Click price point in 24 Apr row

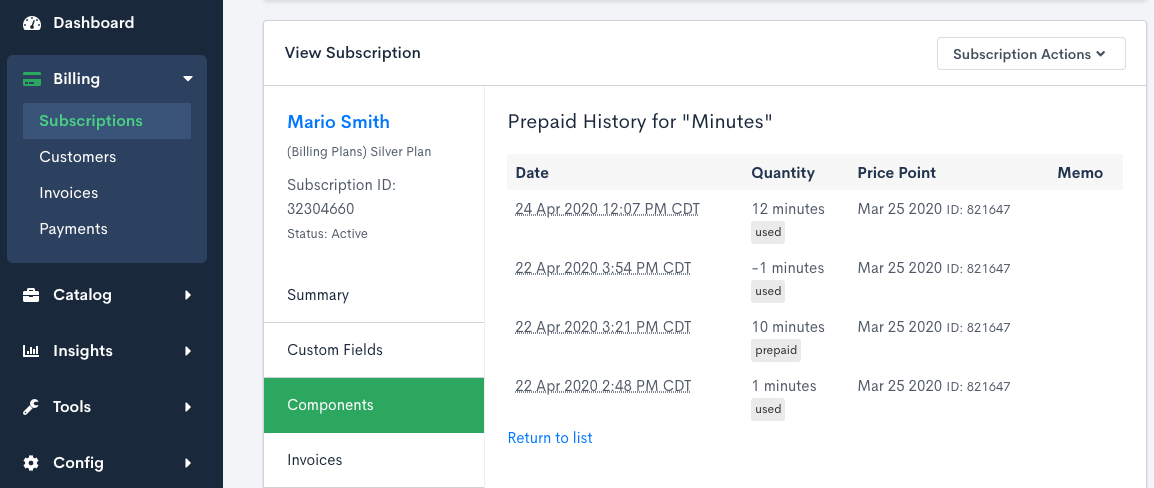[934, 209]
